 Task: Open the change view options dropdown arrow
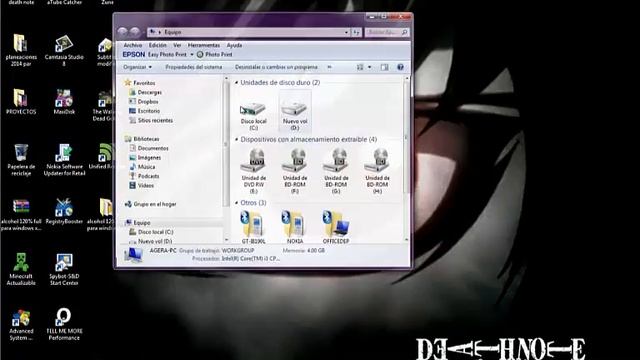(x=369, y=67)
